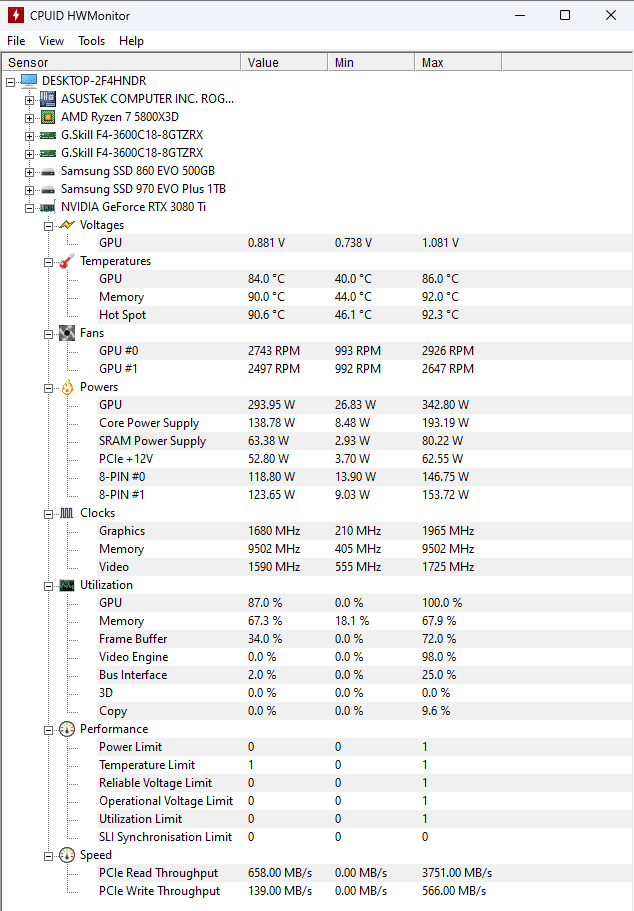Click the Temperatures thermometer icon
The width and height of the screenshot is (634, 911).
[67, 261]
